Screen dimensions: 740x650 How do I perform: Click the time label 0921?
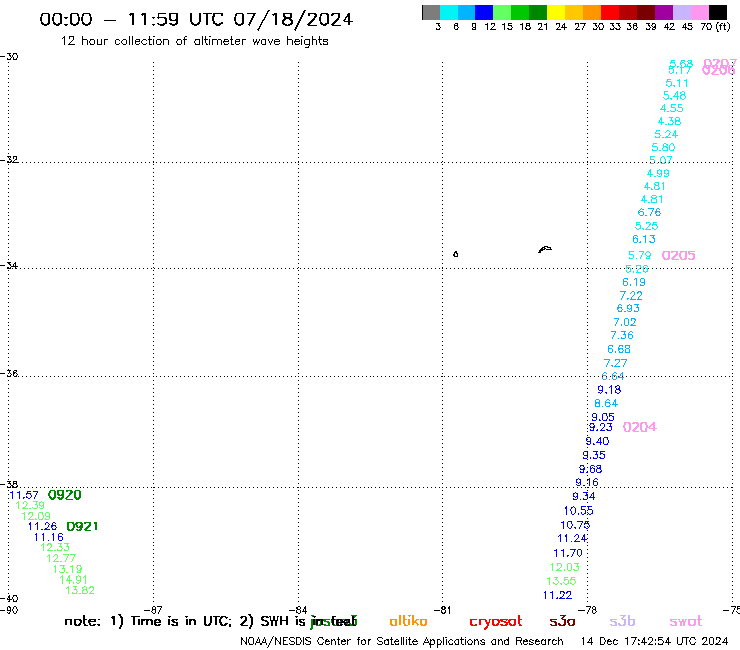(x=82, y=526)
